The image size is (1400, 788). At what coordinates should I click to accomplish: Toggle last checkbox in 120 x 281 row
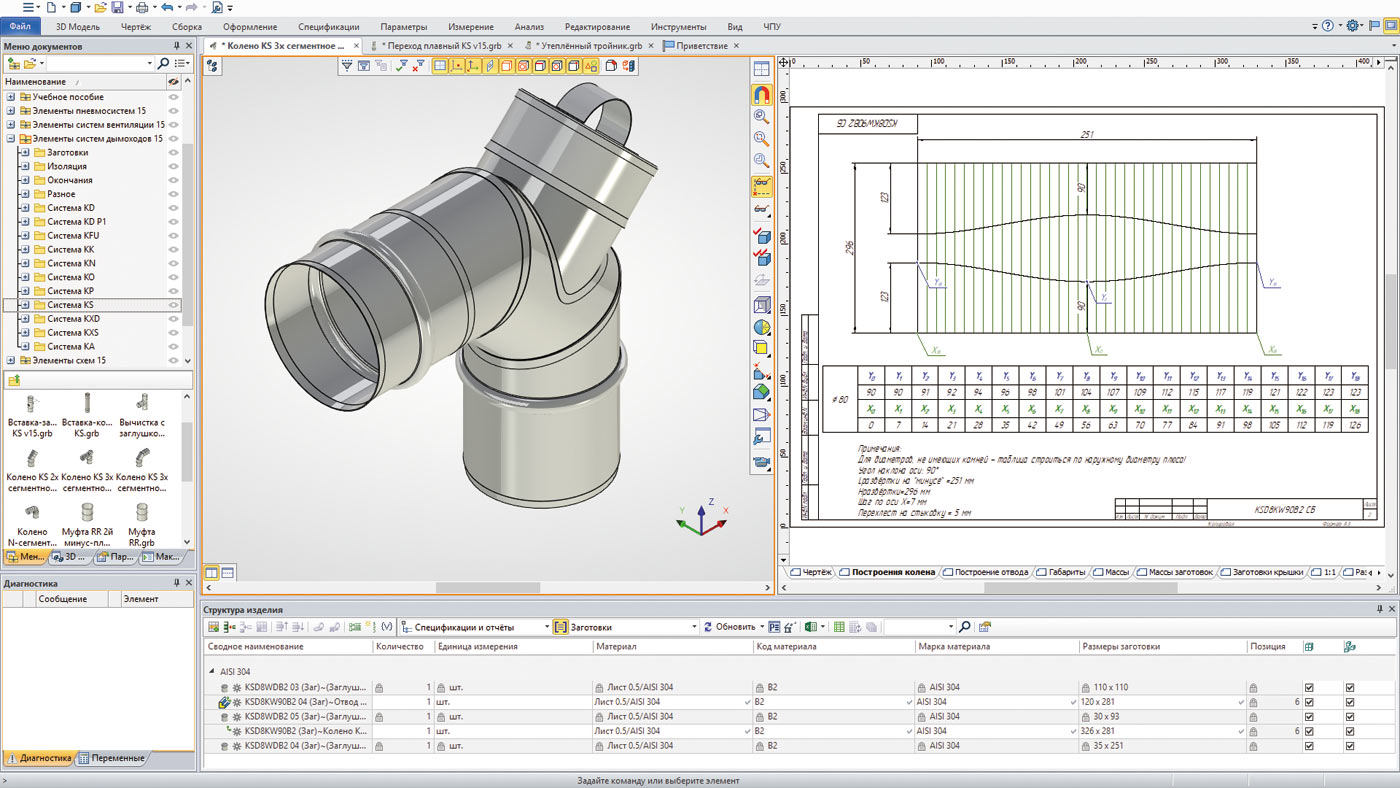click(x=1350, y=702)
